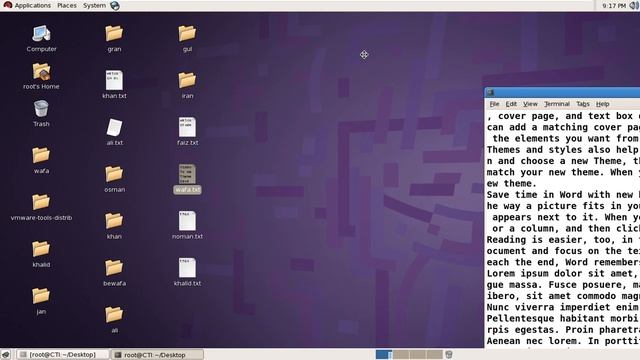Select the bewafa folder icon
640x360 pixels.
[114, 268]
